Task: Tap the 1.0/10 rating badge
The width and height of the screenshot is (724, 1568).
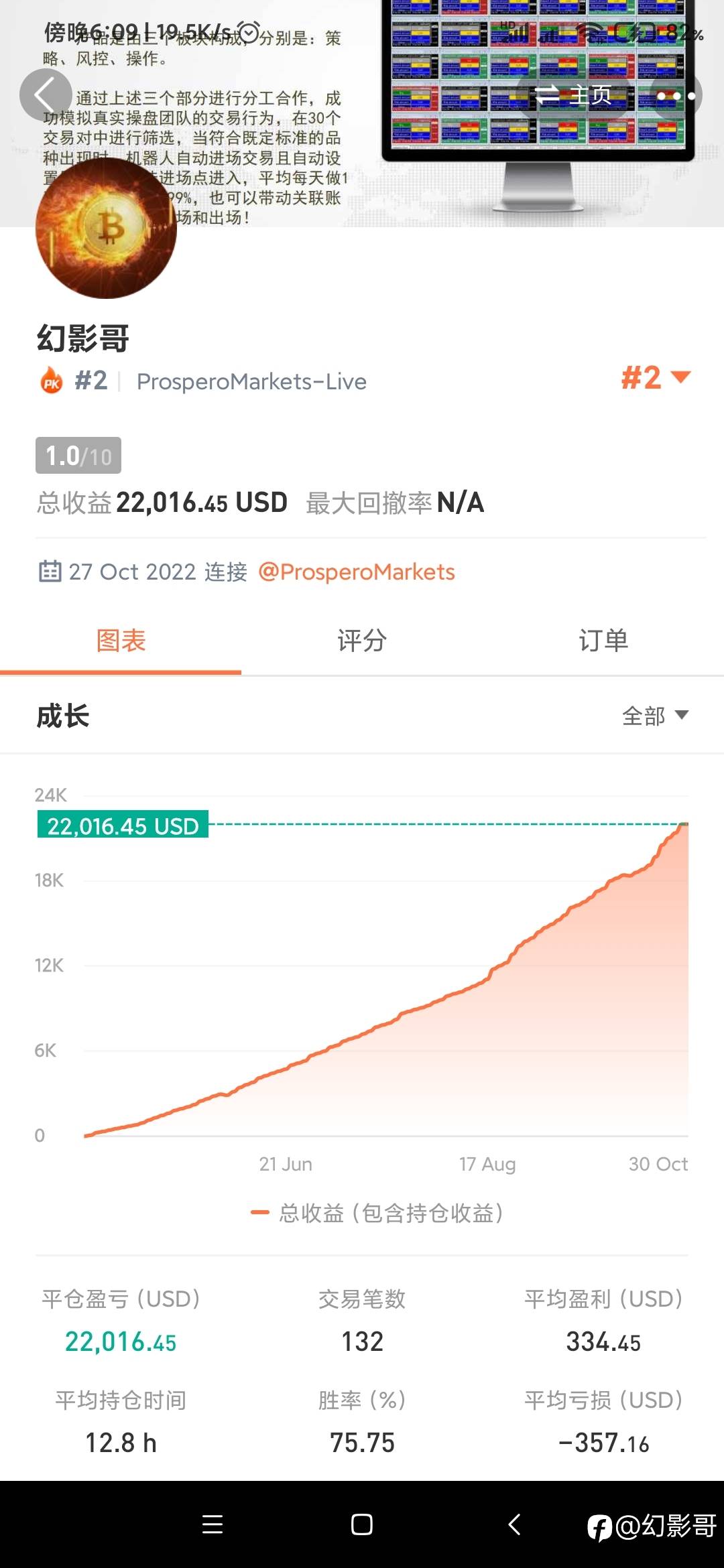Action: coord(78,456)
